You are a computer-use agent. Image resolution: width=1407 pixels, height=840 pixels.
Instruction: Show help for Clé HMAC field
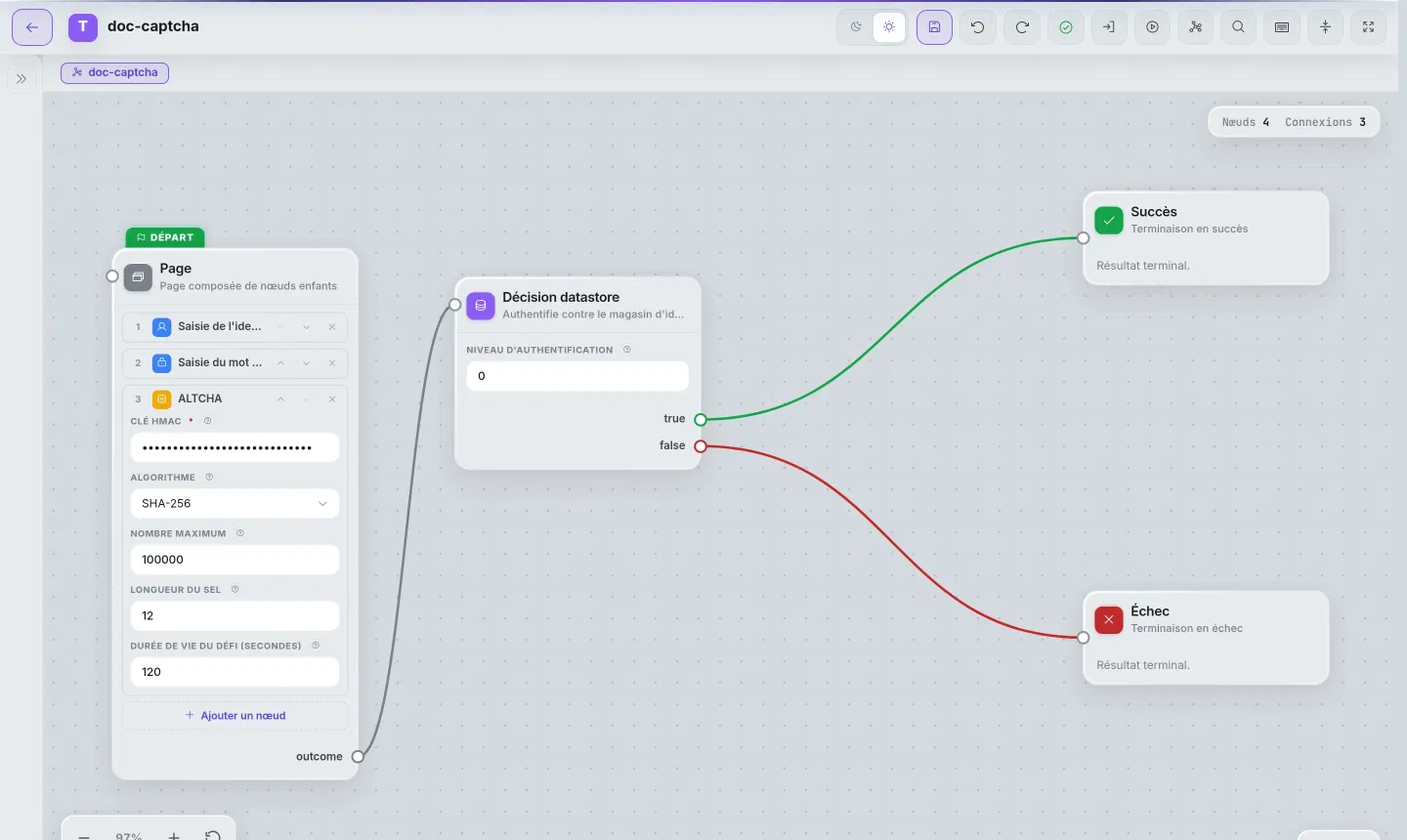point(208,421)
